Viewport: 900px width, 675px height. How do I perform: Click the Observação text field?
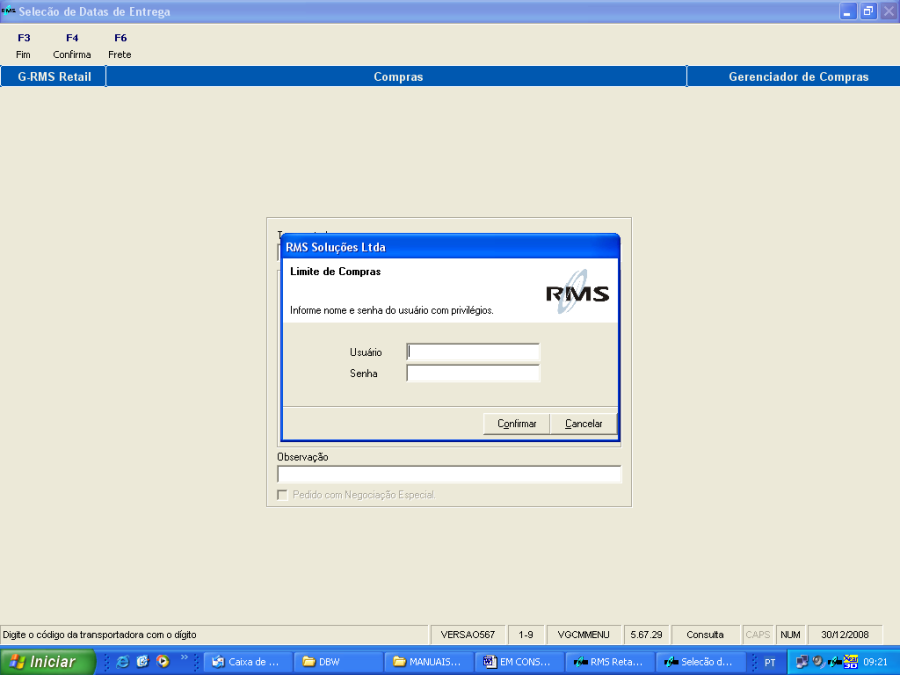(449, 474)
